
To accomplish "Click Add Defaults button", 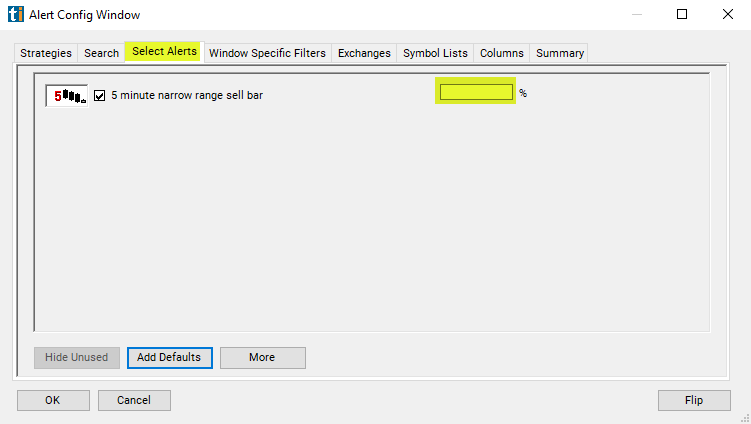I will [170, 357].
